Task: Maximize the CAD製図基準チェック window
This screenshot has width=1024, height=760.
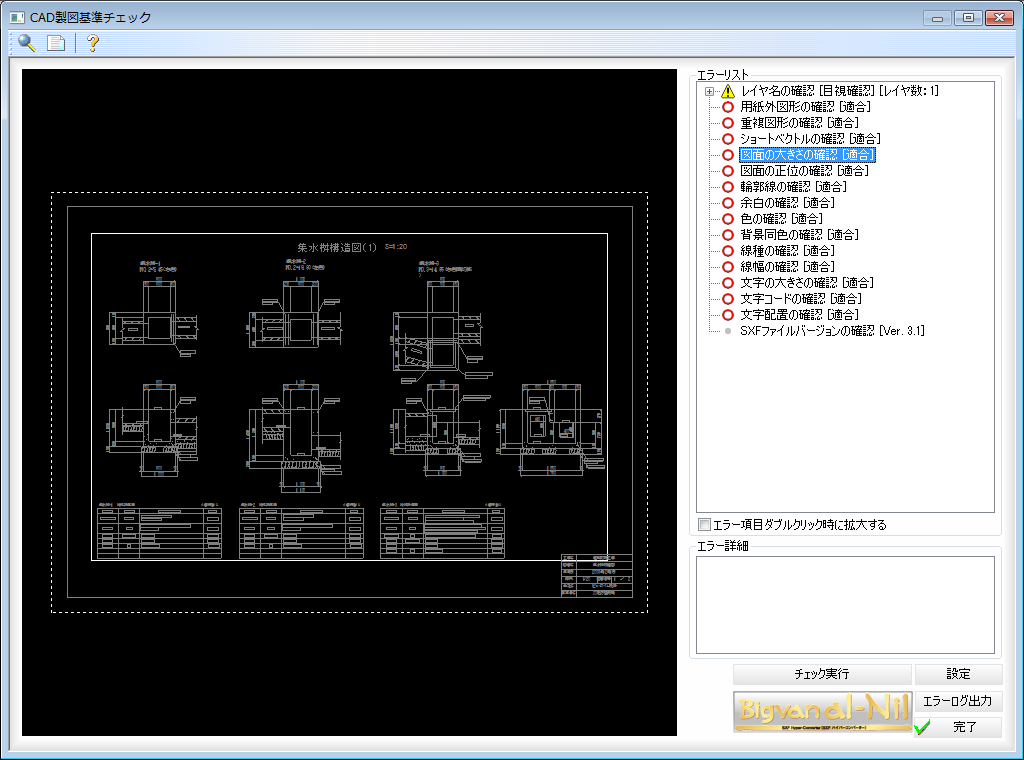Action: (x=968, y=18)
